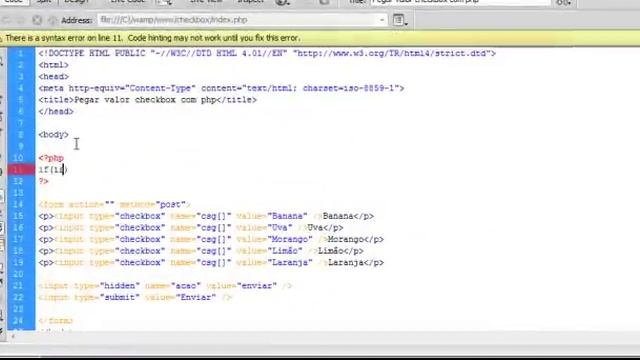Click the Banana checkbox code line
The height and width of the screenshot is (360, 640).
click(206, 216)
